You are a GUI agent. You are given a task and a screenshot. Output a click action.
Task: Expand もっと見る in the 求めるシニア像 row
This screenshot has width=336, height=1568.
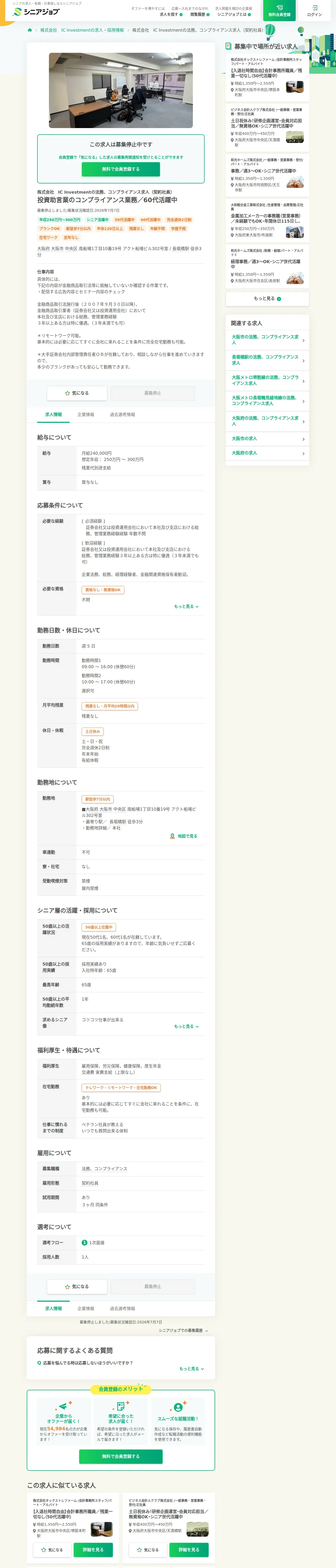[186, 1026]
